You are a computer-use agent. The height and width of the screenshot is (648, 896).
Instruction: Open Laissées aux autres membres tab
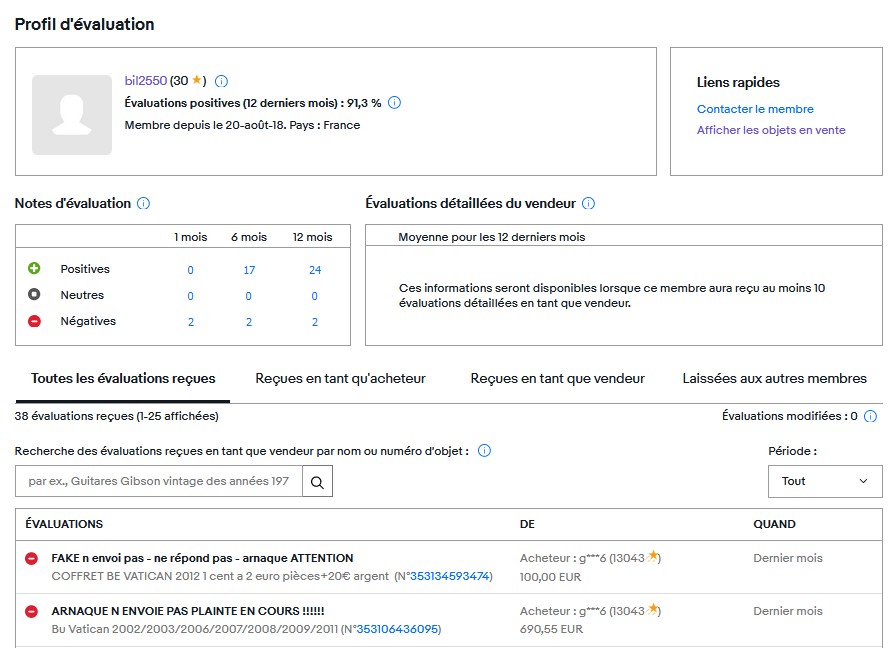pos(774,379)
